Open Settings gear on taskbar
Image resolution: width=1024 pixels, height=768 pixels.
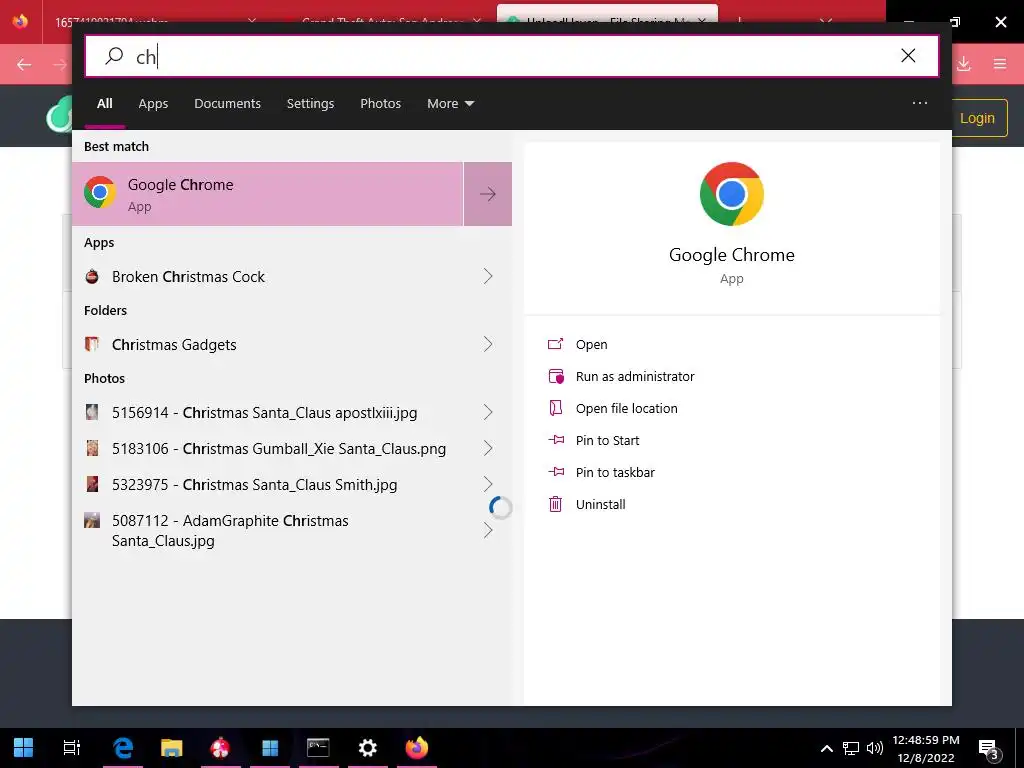coord(368,747)
